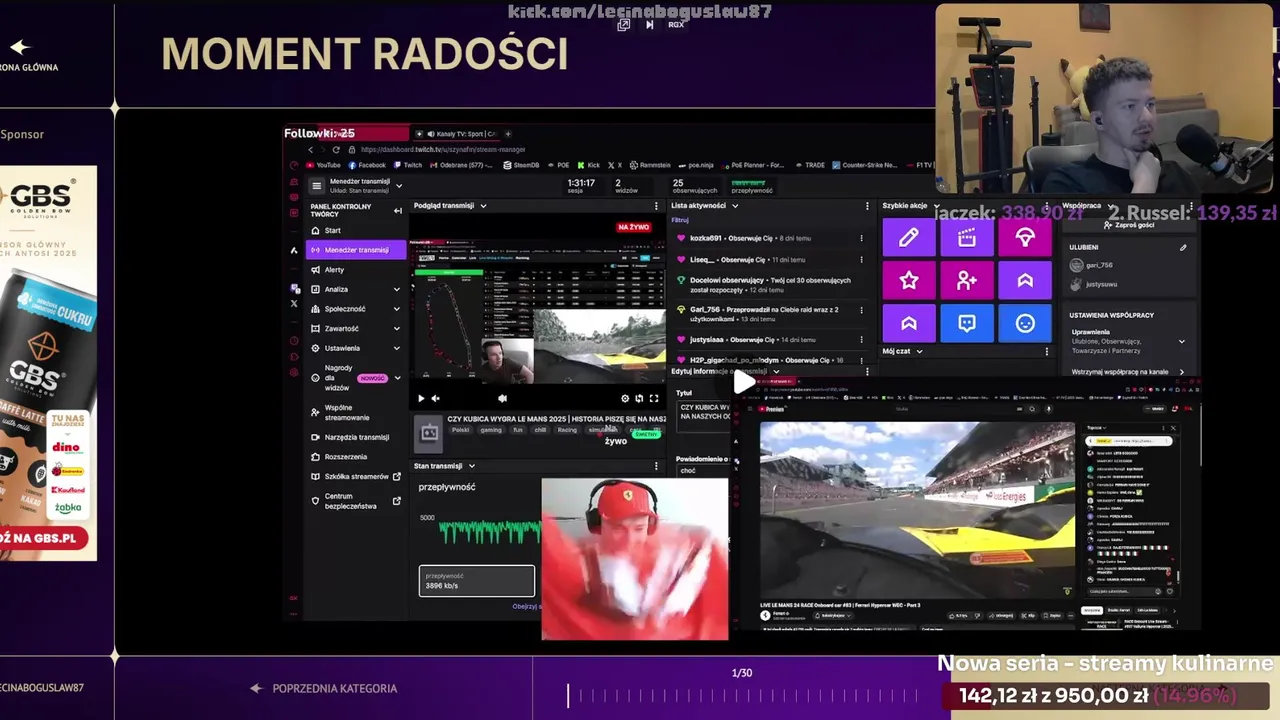Expand the Społeczność sidebar section
Viewport: 1280px width, 720px height.
(397, 309)
